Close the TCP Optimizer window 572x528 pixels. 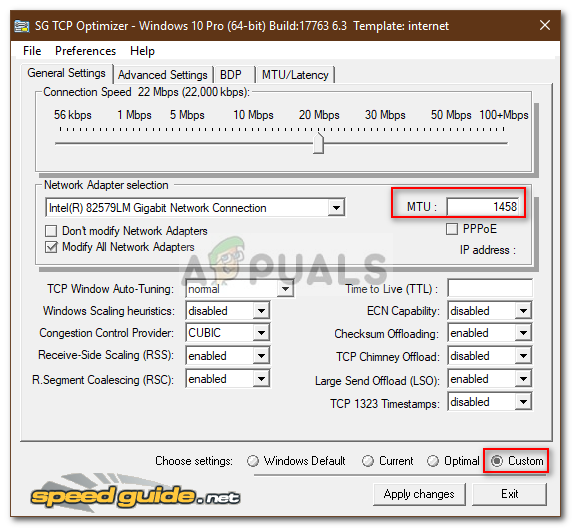click(x=545, y=26)
